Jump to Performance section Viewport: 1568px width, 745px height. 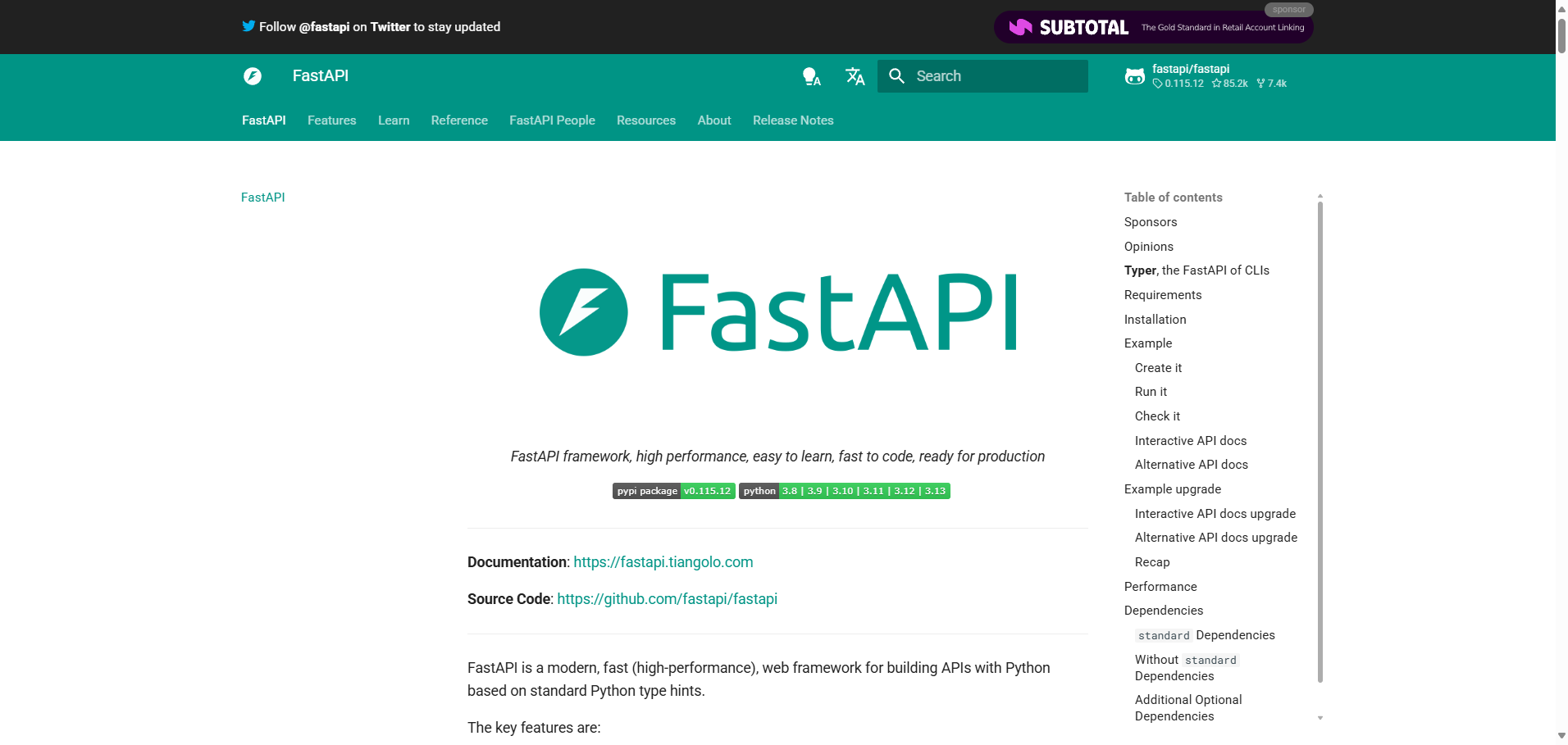point(1160,587)
